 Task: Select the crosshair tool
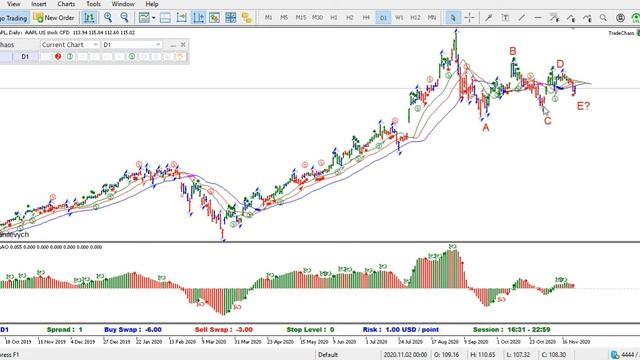470,18
